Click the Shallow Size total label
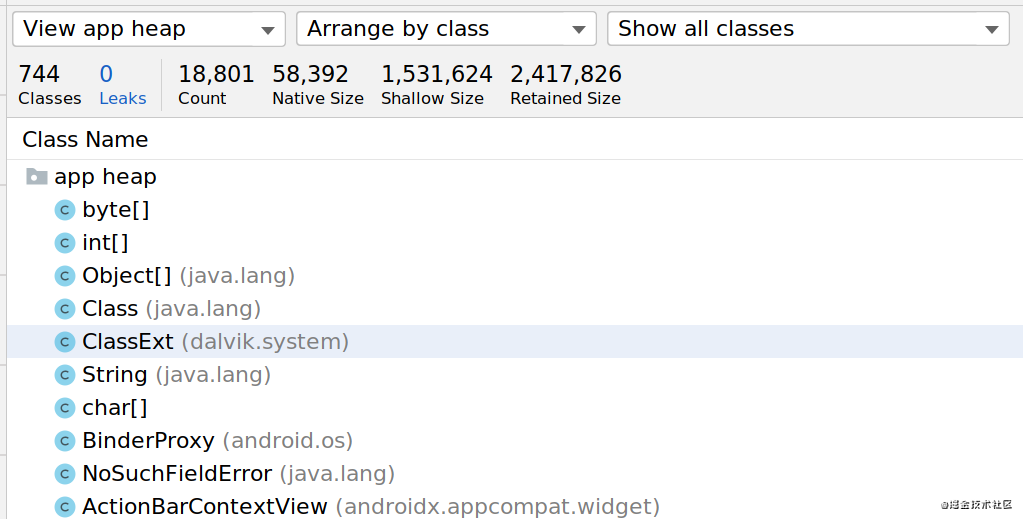Viewport: 1023px width, 519px height. coord(433,99)
